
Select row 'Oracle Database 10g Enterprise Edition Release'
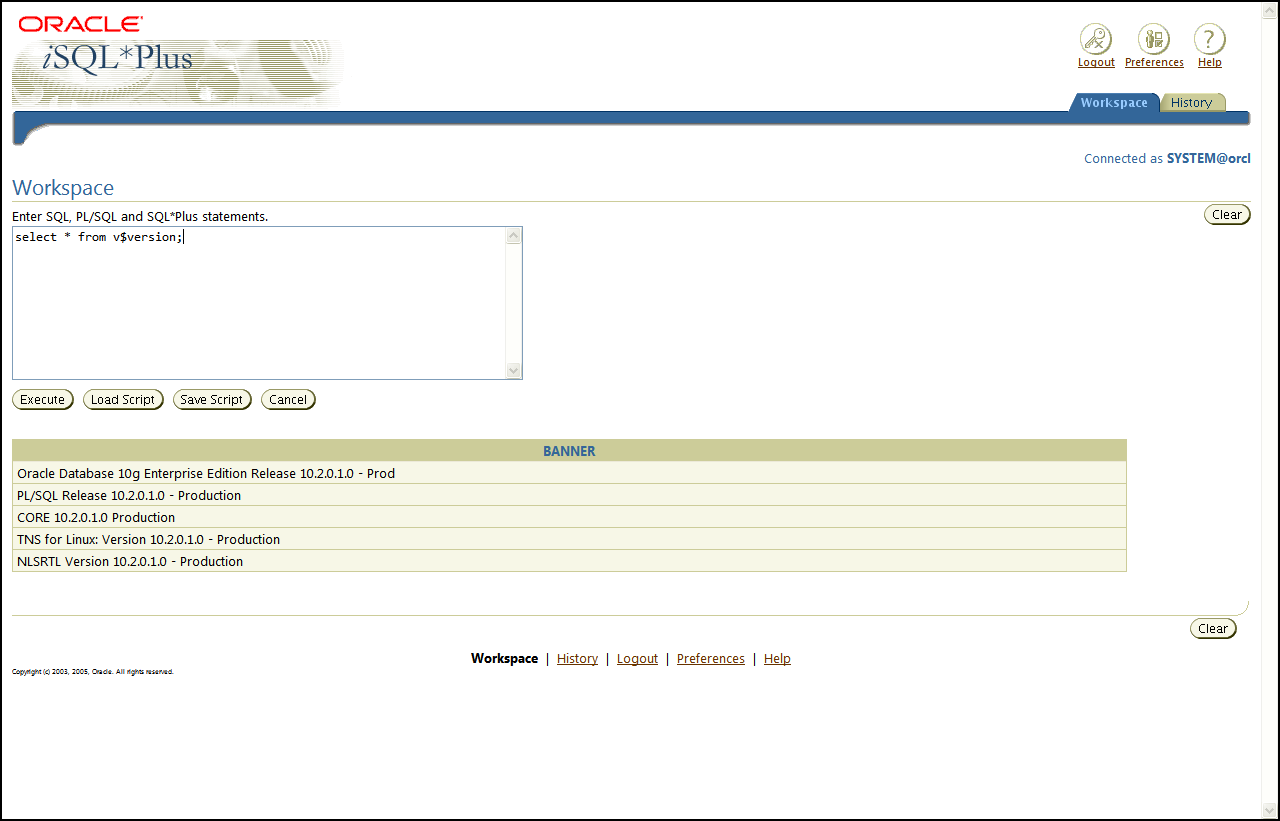(x=569, y=473)
